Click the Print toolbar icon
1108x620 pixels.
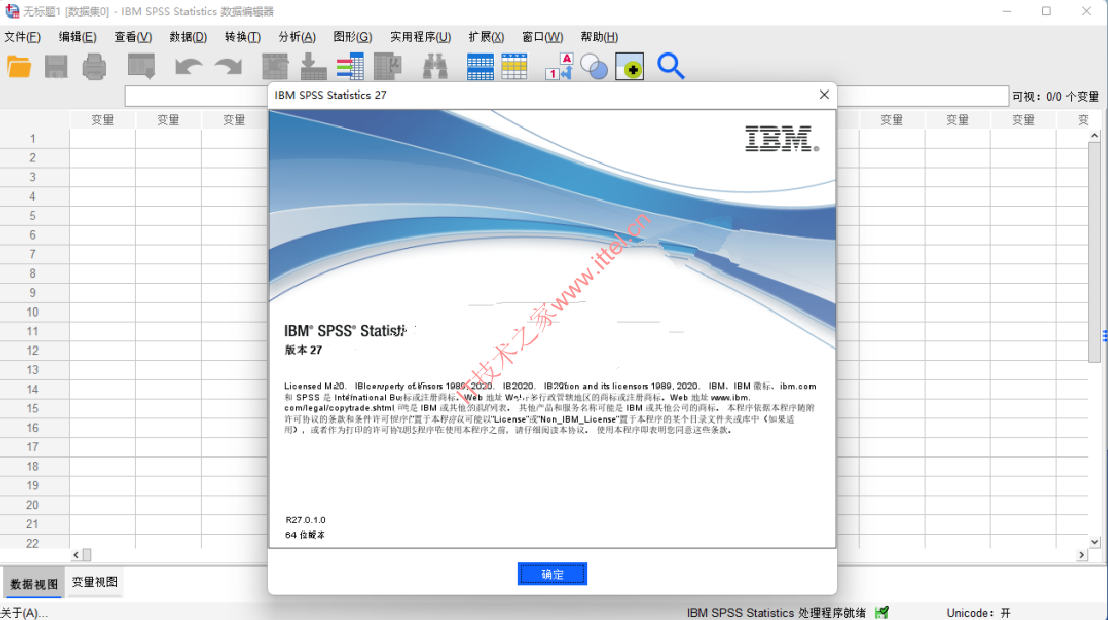(x=94, y=66)
